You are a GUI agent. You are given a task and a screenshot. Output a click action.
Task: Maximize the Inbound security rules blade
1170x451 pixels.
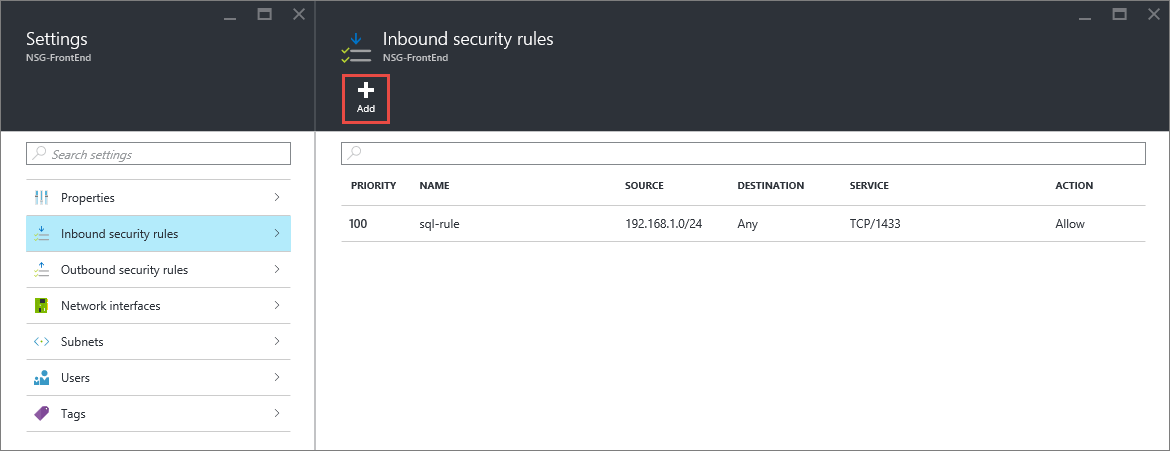tap(1119, 14)
